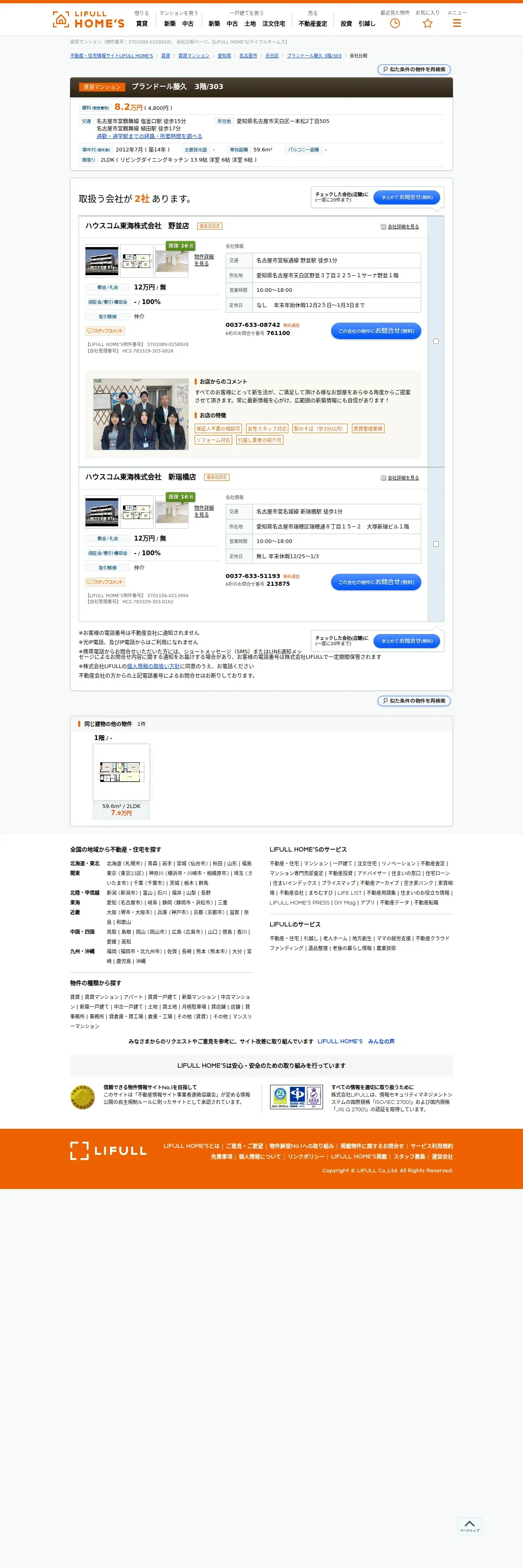Open 個人情報について in the orange footer
Image resolution: width=523 pixels, height=1568 pixels.
260,1156
